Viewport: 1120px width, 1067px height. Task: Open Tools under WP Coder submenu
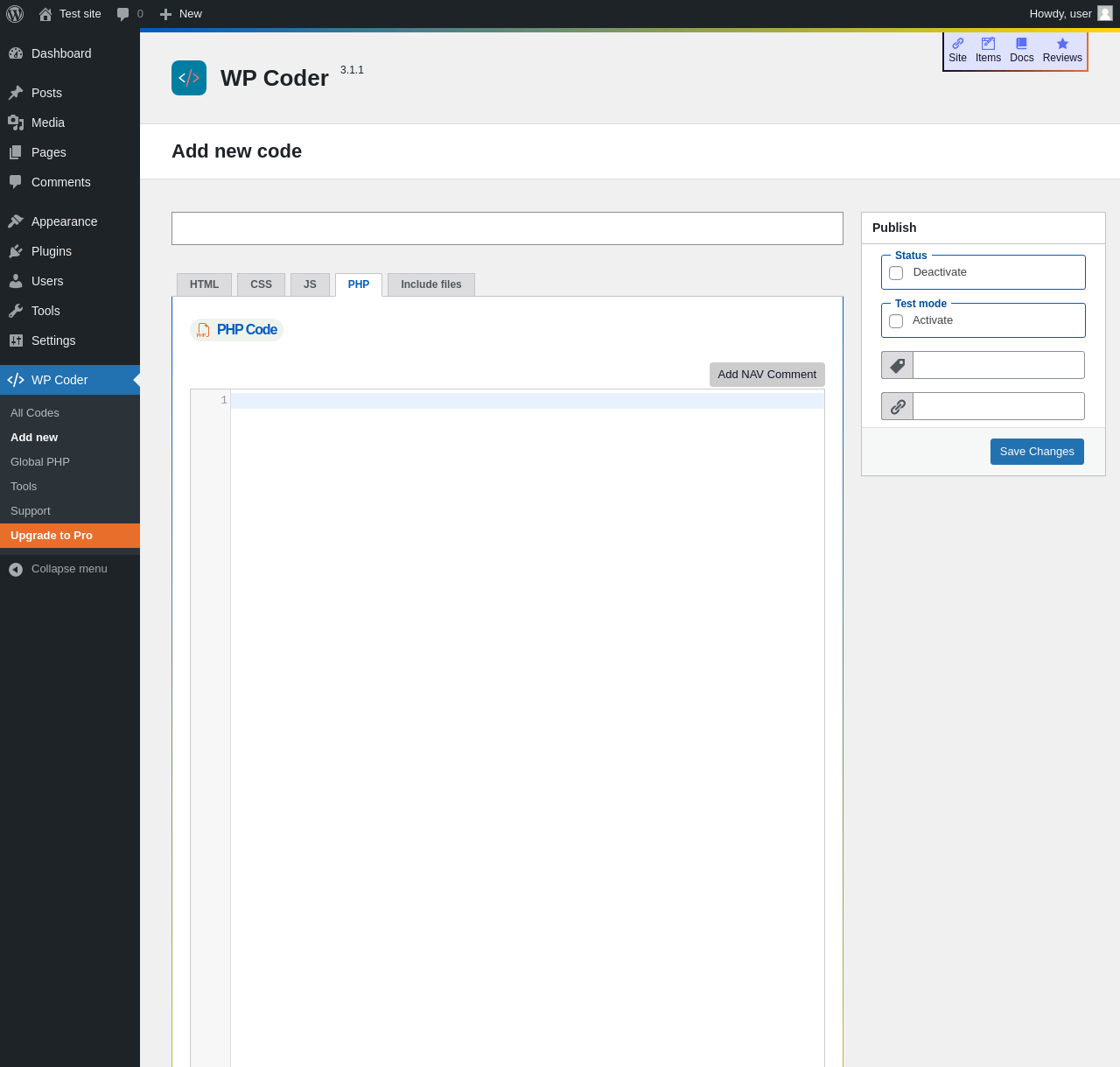pyautogui.click(x=70, y=487)
